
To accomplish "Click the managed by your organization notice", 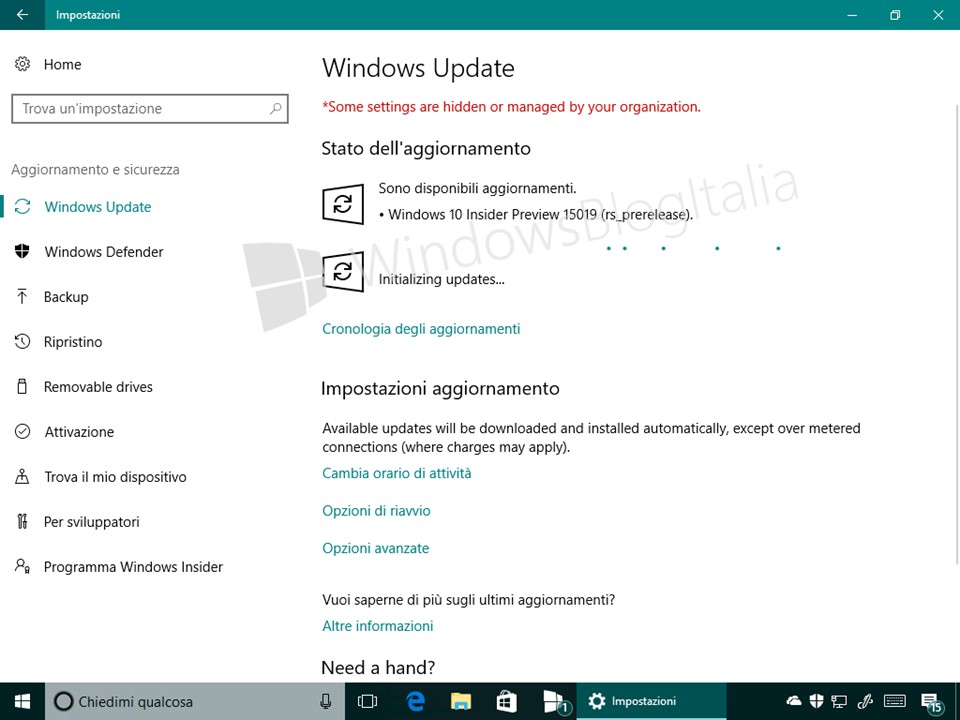I will coord(512,107).
